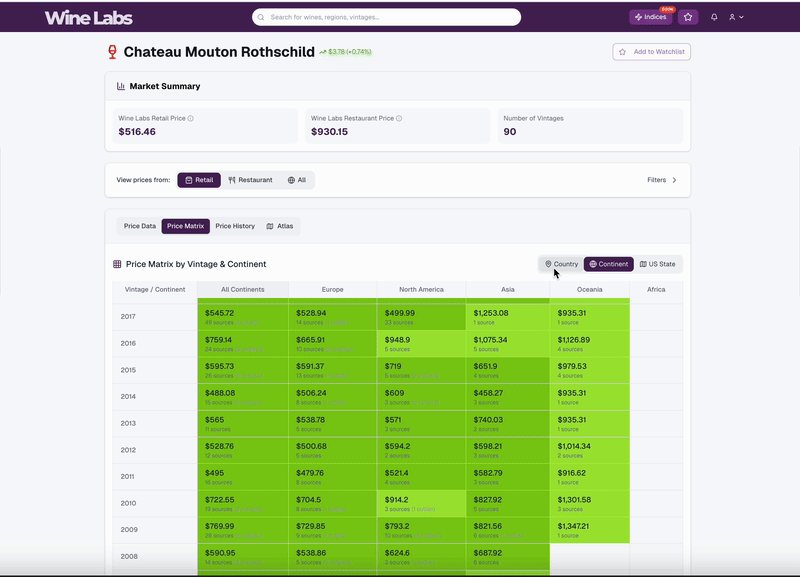Click the North America column header
This screenshot has height=577, width=800.
(421, 289)
